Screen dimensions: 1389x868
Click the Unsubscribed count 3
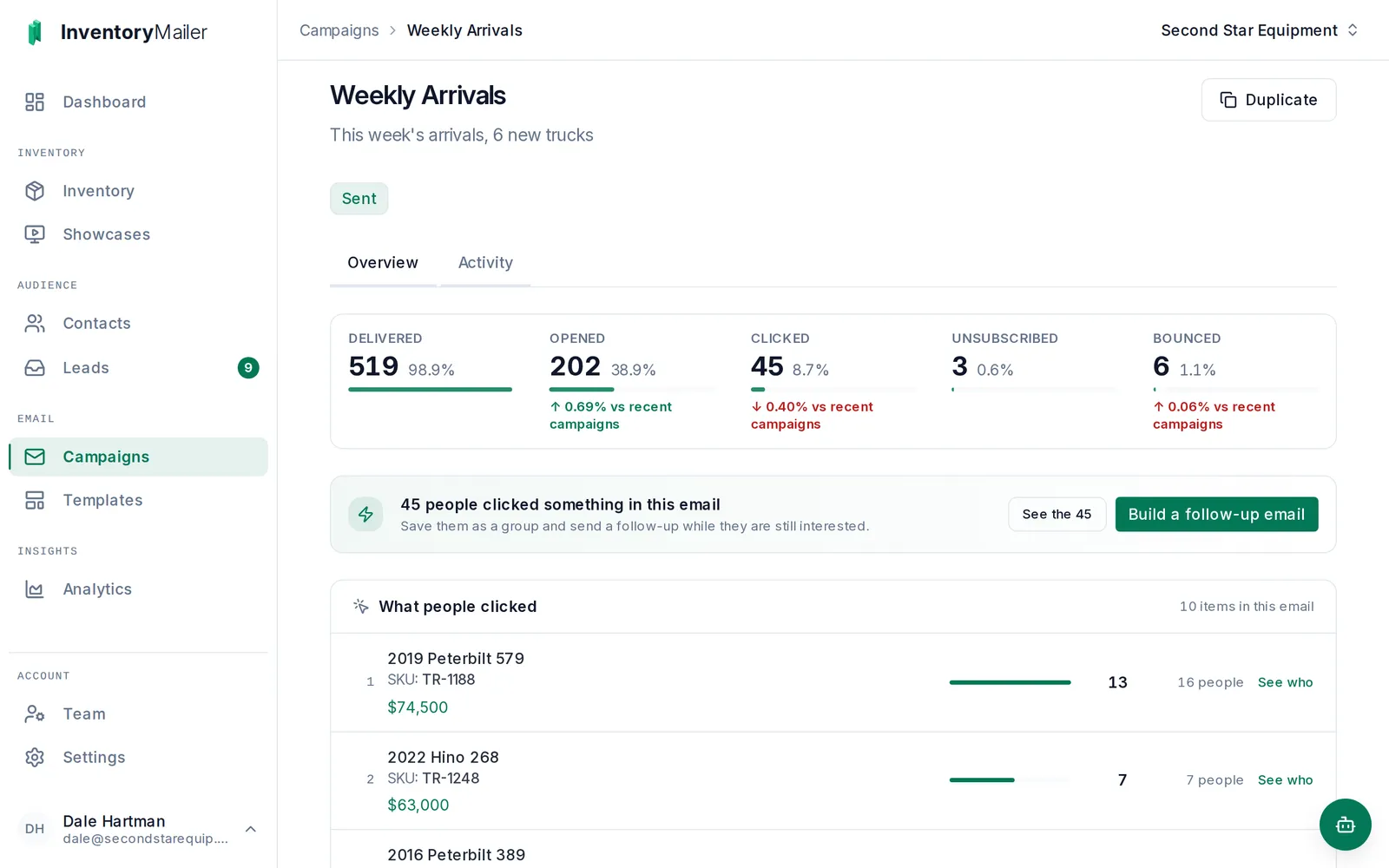[959, 366]
